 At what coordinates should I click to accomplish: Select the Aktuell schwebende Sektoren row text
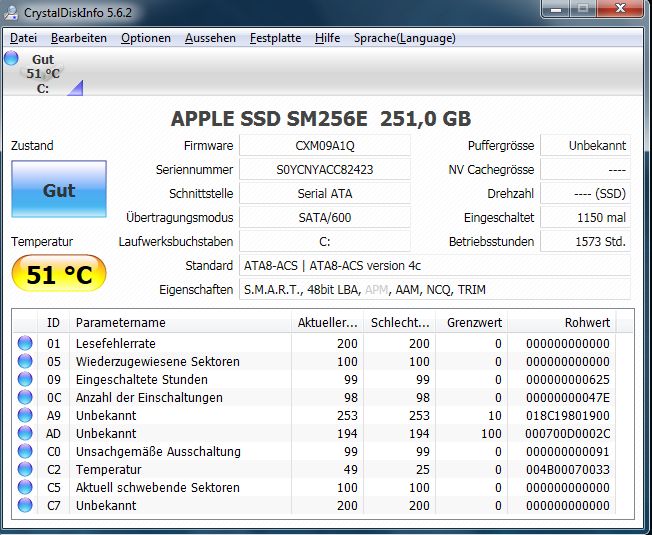pos(158,487)
